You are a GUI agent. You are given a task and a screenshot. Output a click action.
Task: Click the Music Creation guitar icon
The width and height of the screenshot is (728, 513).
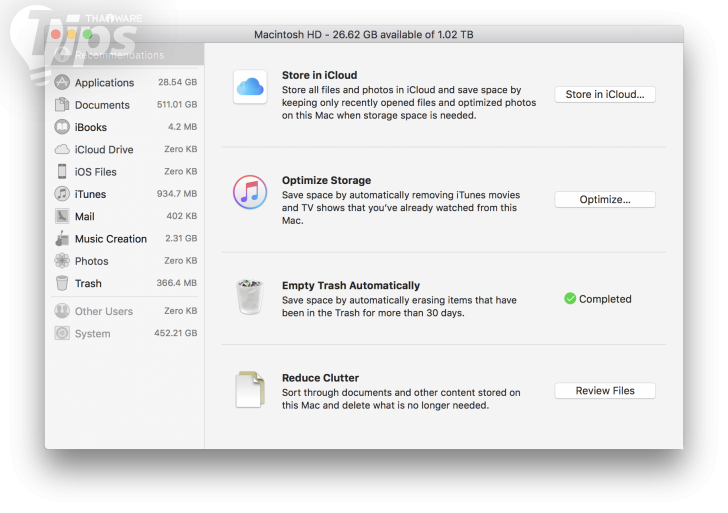(62, 238)
